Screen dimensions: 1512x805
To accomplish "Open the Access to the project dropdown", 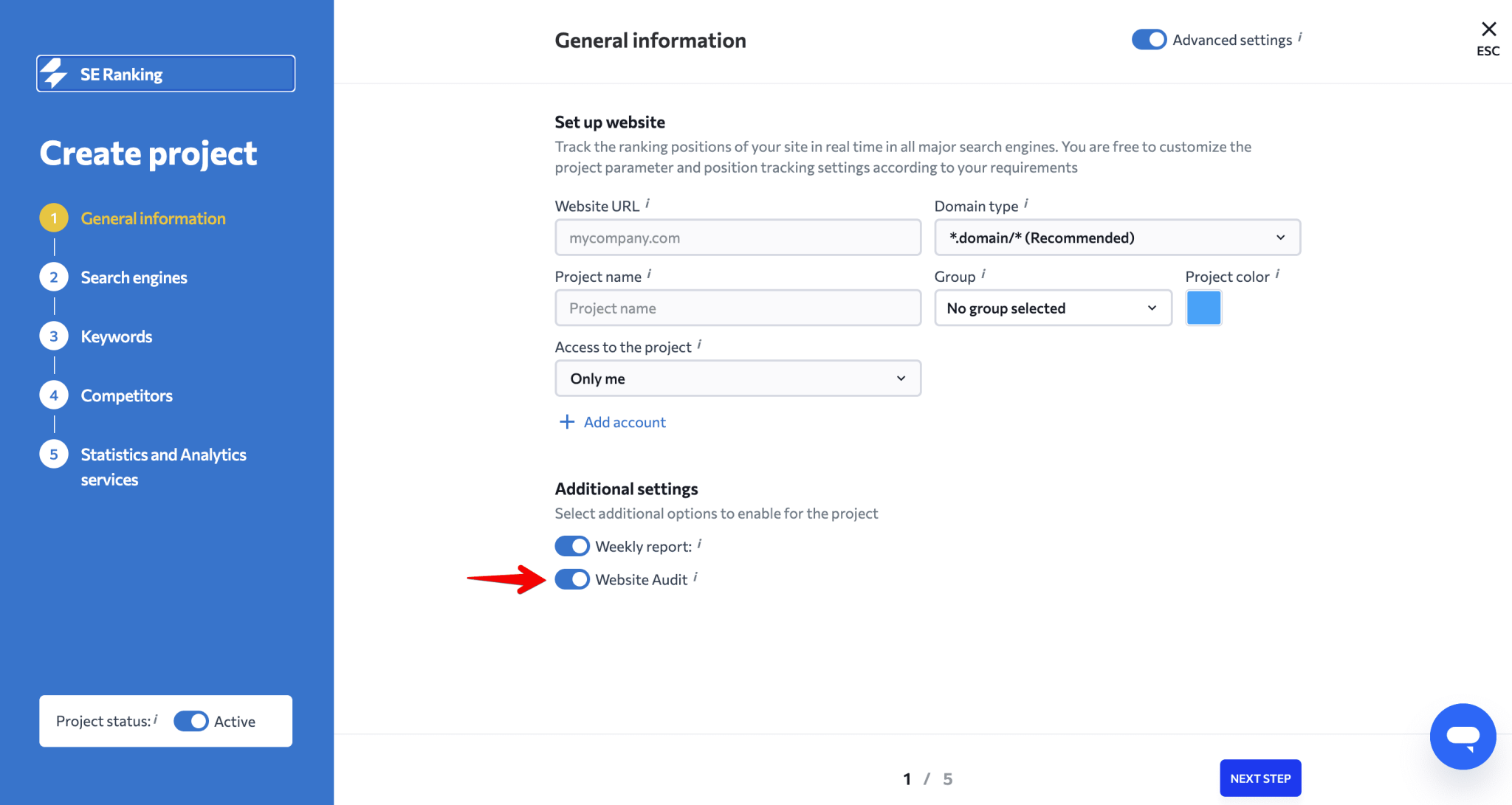I will (x=737, y=378).
